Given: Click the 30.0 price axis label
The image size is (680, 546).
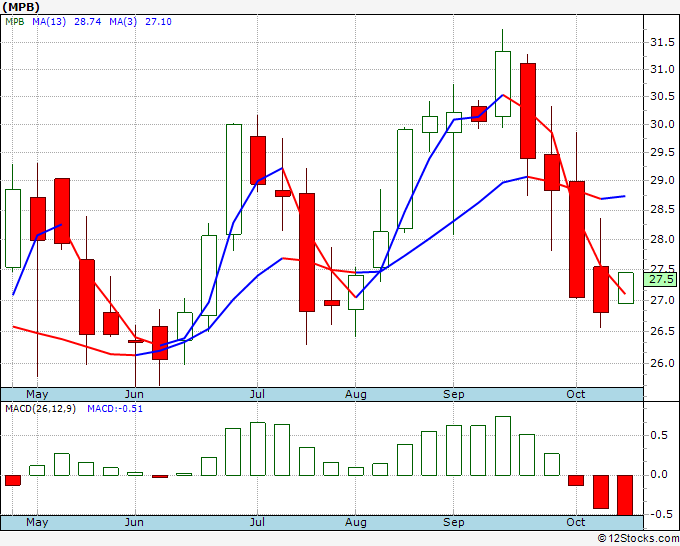Looking at the screenshot, I should [x=662, y=124].
